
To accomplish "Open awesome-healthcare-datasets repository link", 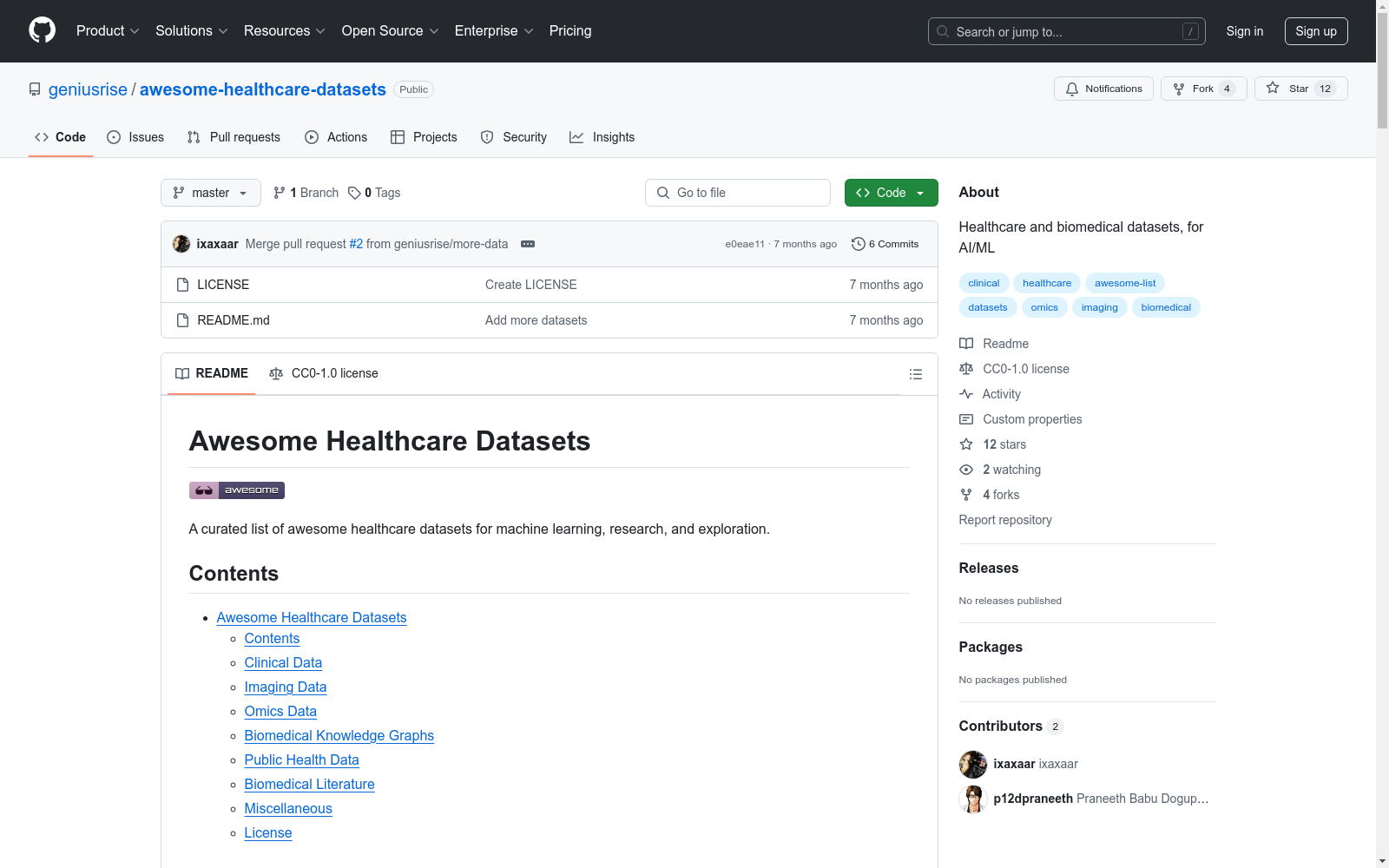I will click(x=263, y=89).
